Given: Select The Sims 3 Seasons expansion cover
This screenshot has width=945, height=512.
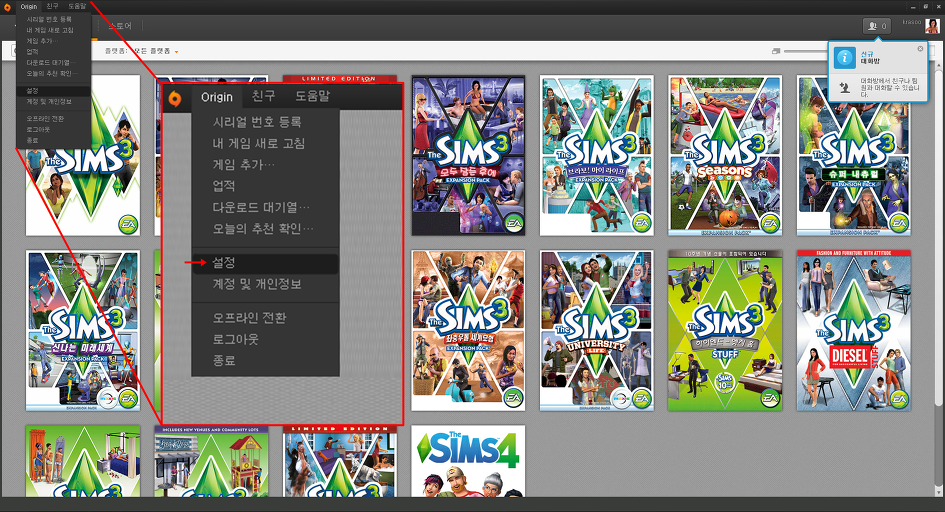Looking at the screenshot, I should (x=725, y=155).
